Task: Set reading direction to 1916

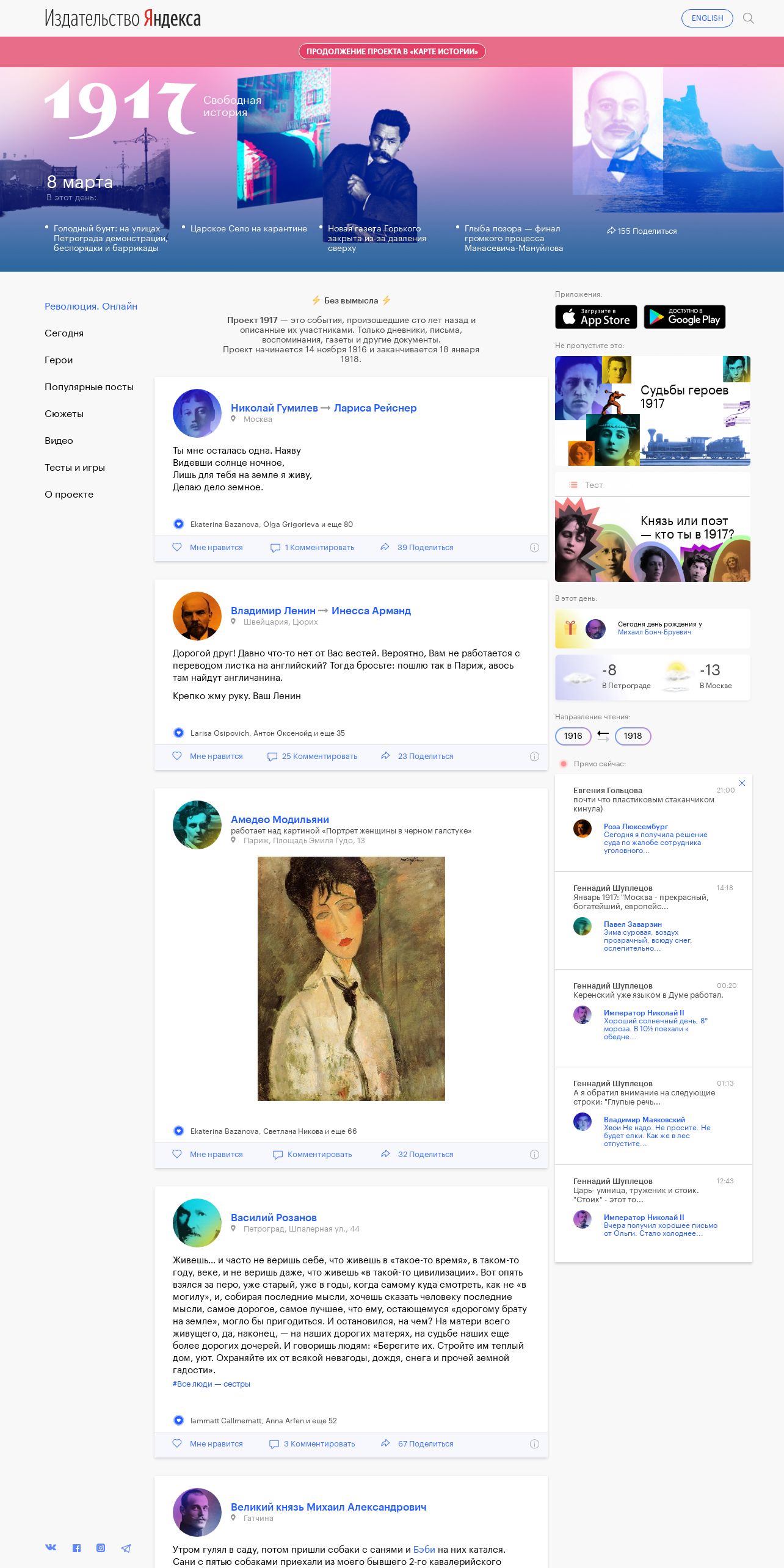Action: [573, 736]
